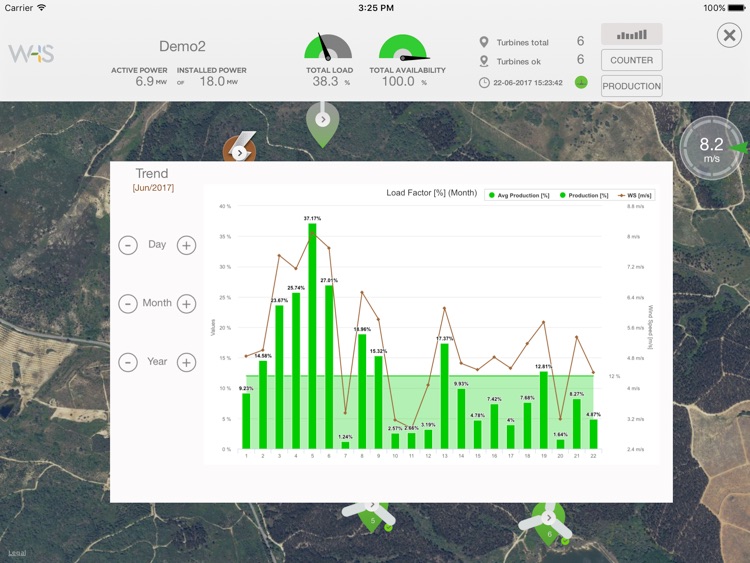Select turbine 6 marker on map

pyautogui.click(x=548, y=525)
